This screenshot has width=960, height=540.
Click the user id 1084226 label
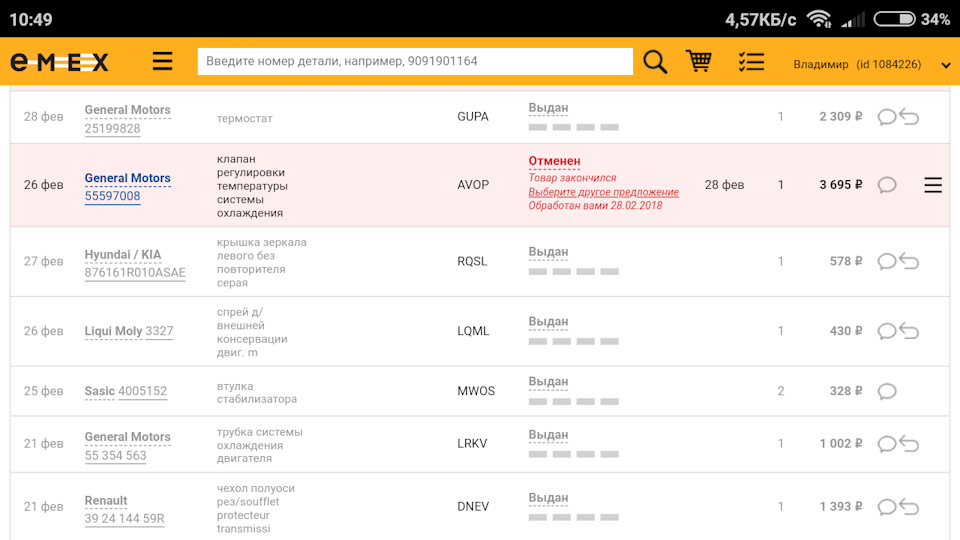(x=888, y=64)
